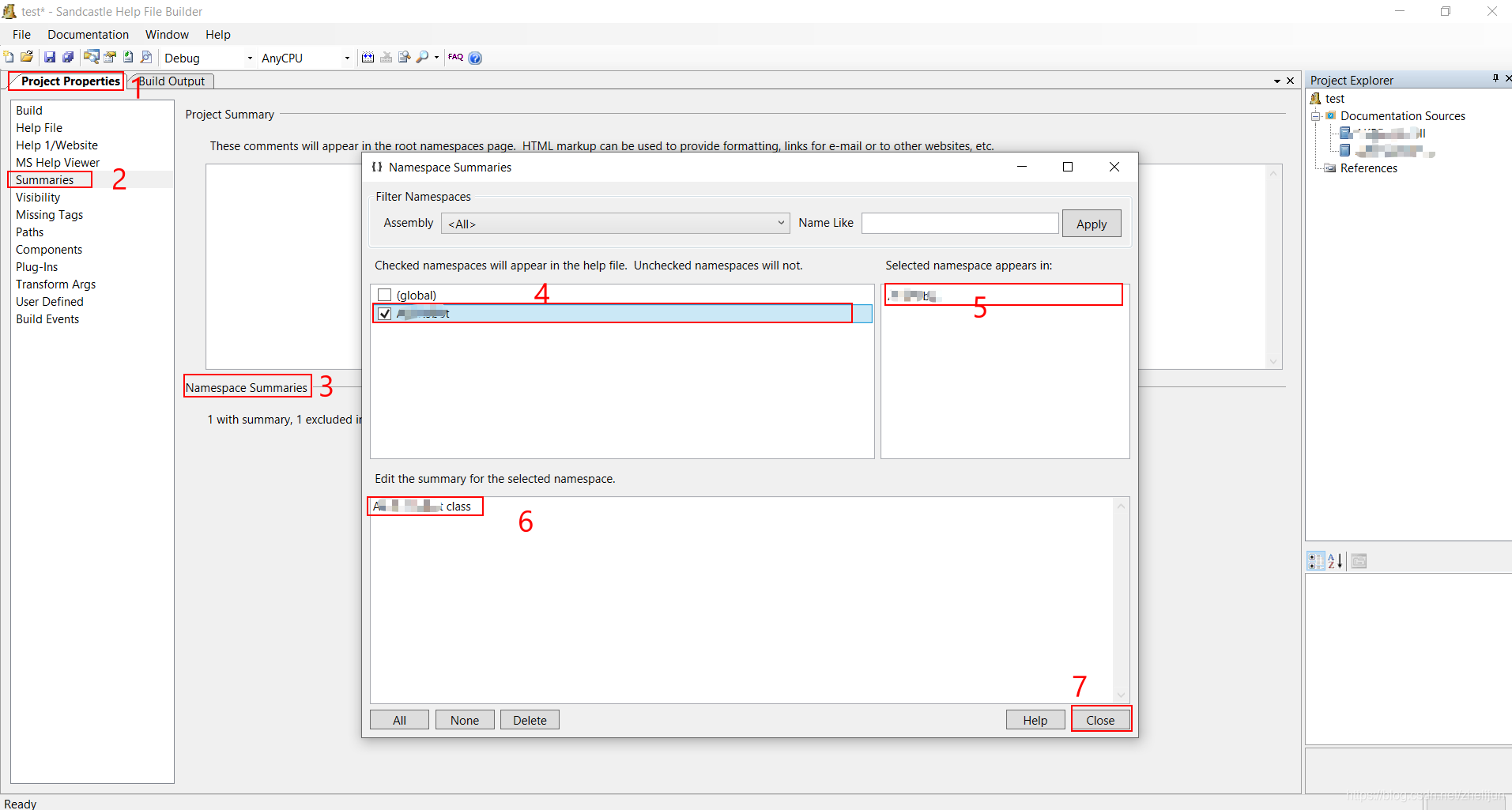
Task: Click the Name Like text field
Action: point(960,223)
